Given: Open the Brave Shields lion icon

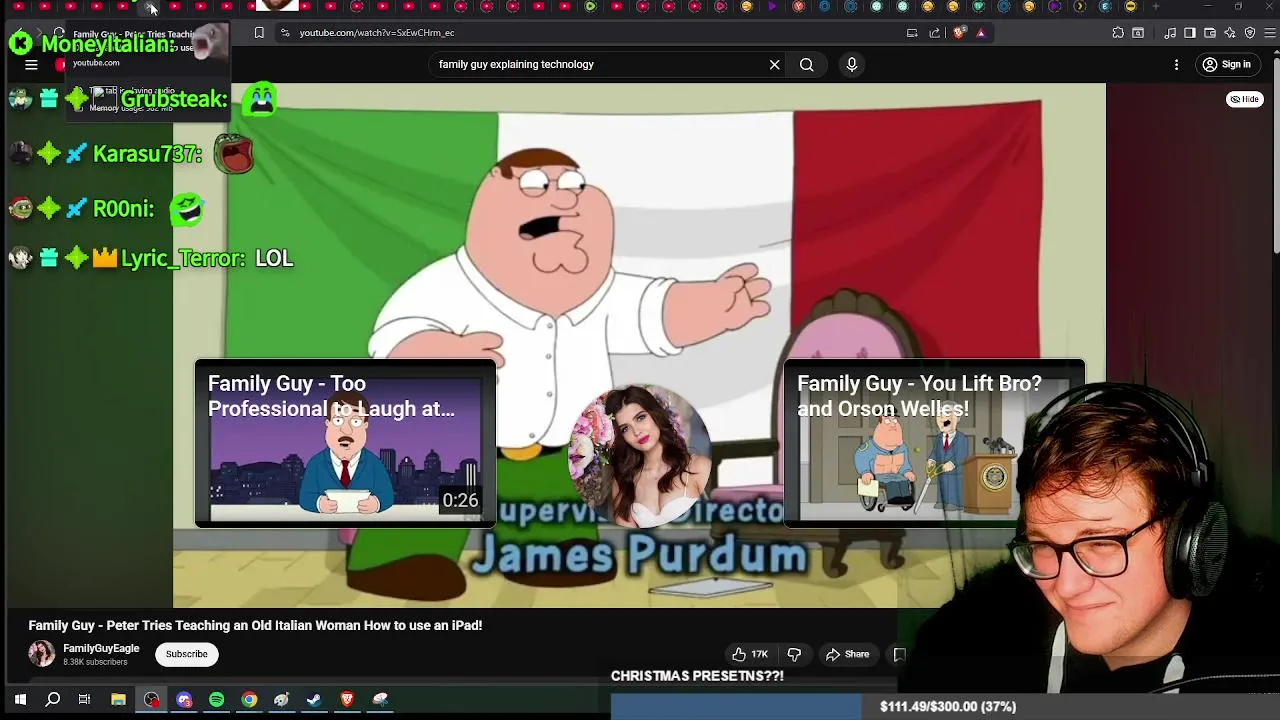Looking at the screenshot, I should coord(960,33).
